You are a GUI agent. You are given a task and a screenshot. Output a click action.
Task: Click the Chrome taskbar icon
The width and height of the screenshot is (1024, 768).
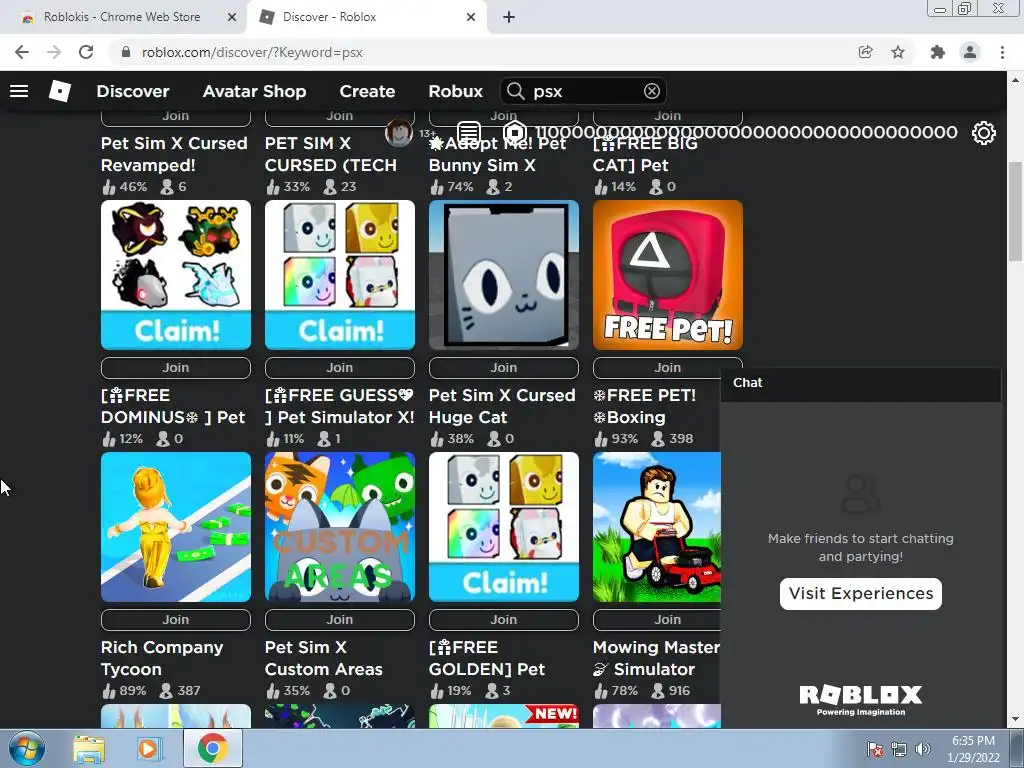pyautogui.click(x=213, y=748)
